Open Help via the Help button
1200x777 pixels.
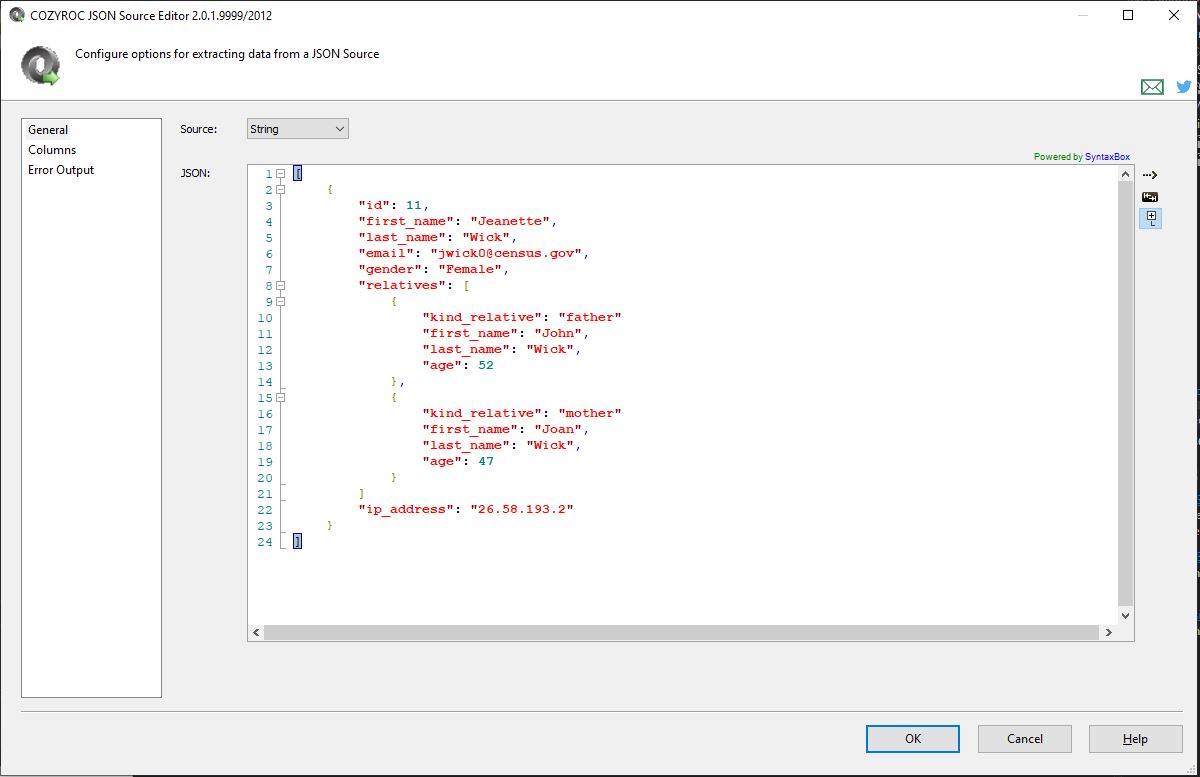tap(1135, 739)
